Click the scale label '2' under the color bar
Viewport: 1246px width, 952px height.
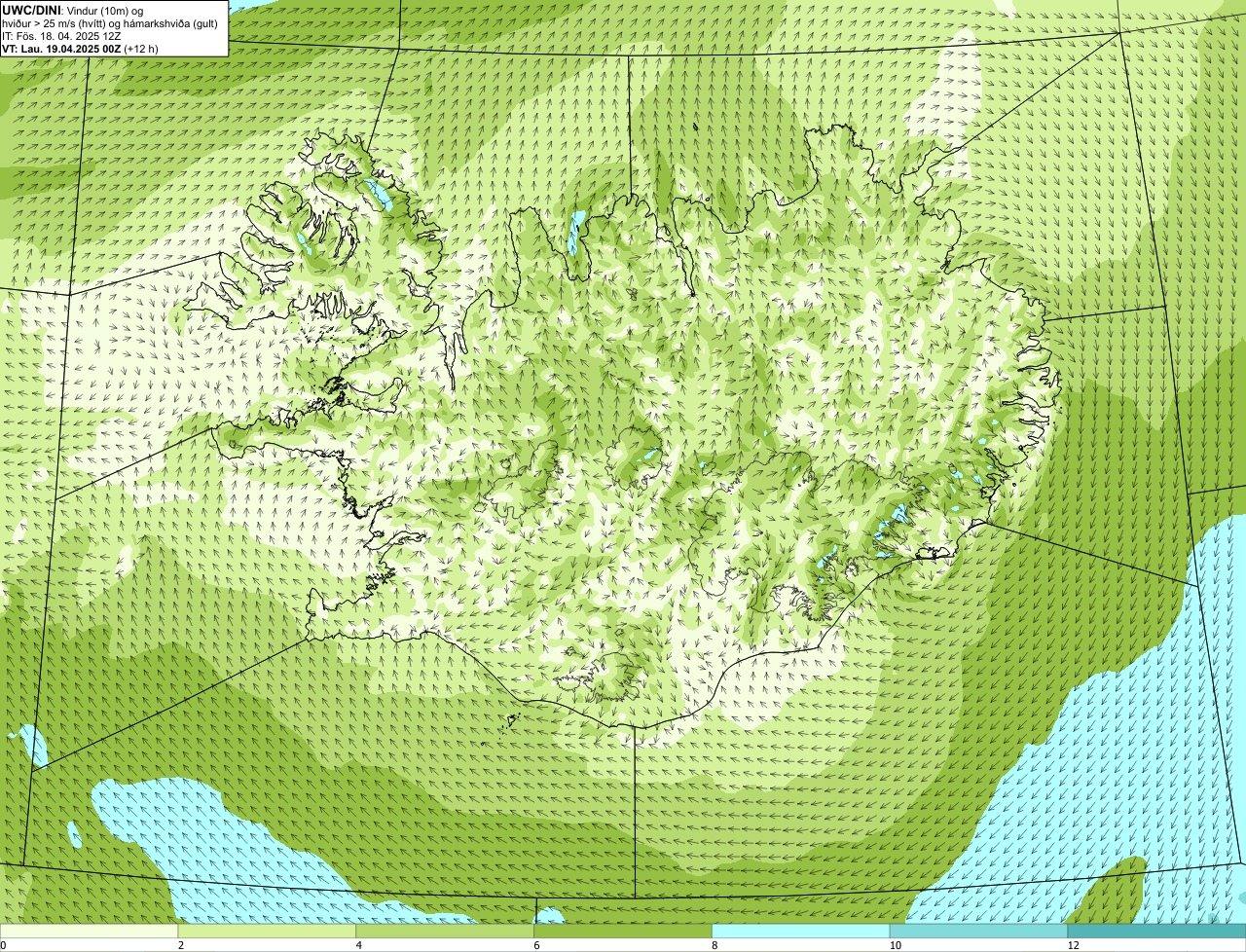click(181, 945)
